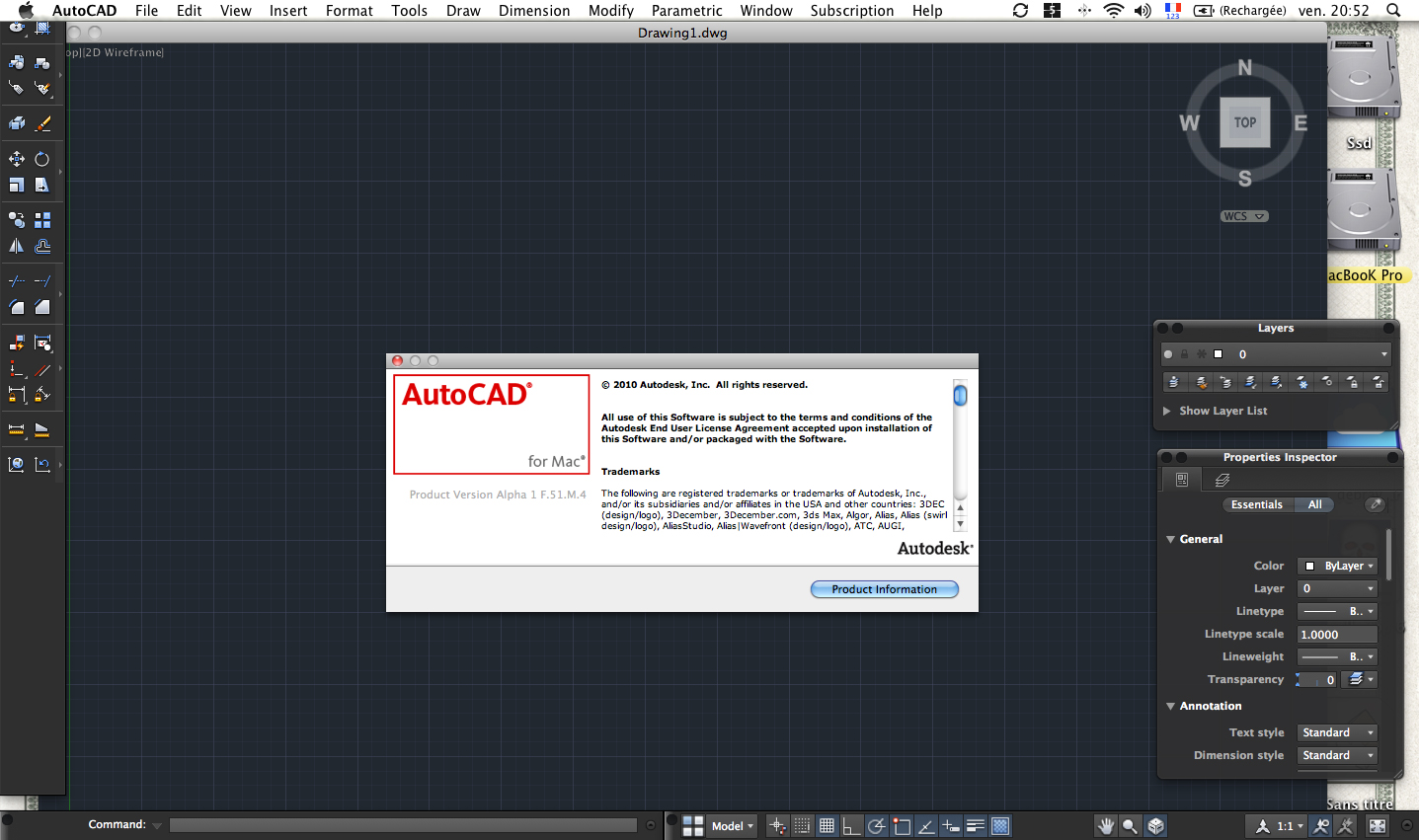The image size is (1419, 840).
Task: Click the Layer Match icon in Layers
Action: pyautogui.click(x=1202, y=382)
